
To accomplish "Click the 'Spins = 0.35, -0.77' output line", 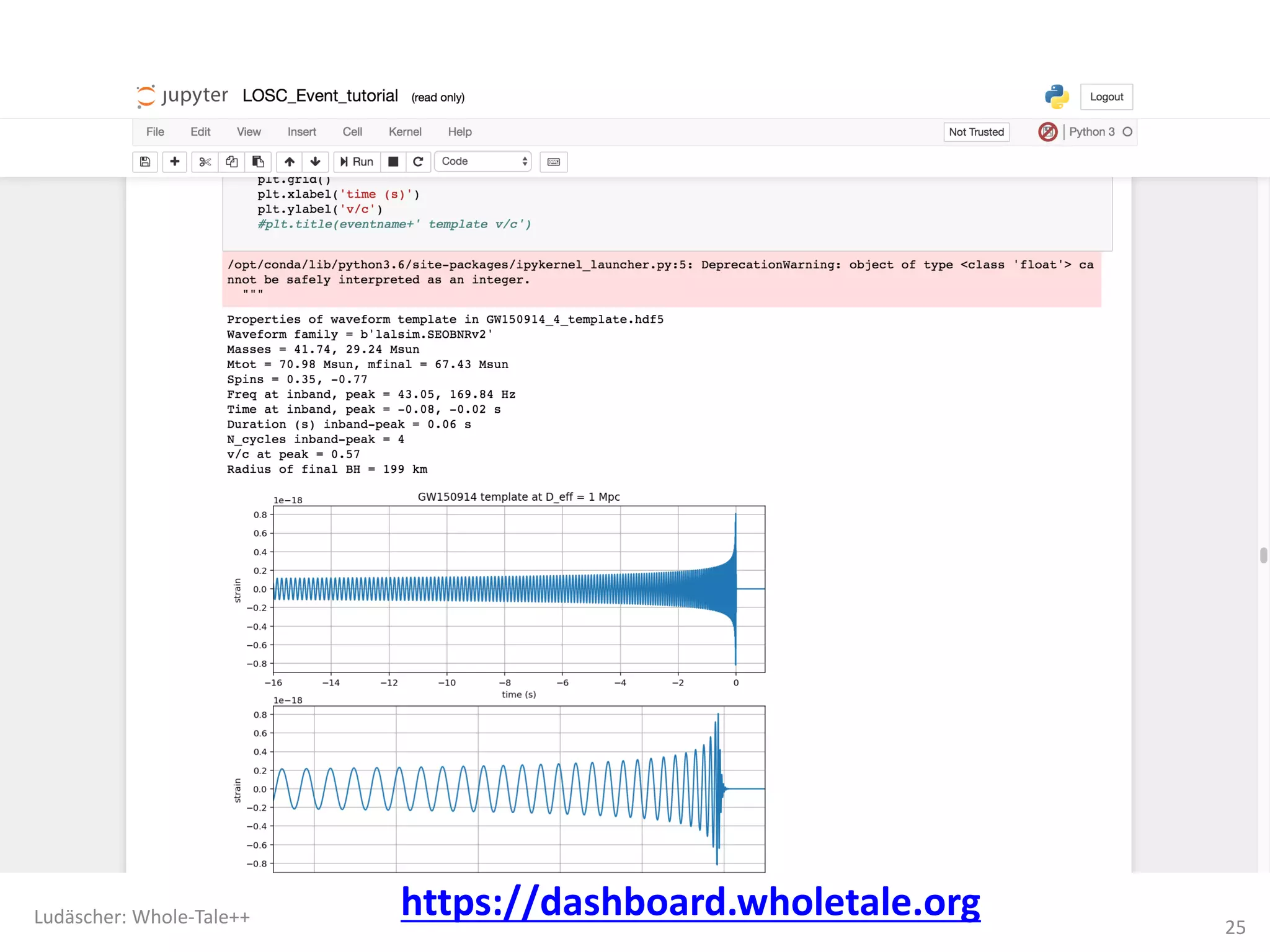I will [x=297, y=379].
